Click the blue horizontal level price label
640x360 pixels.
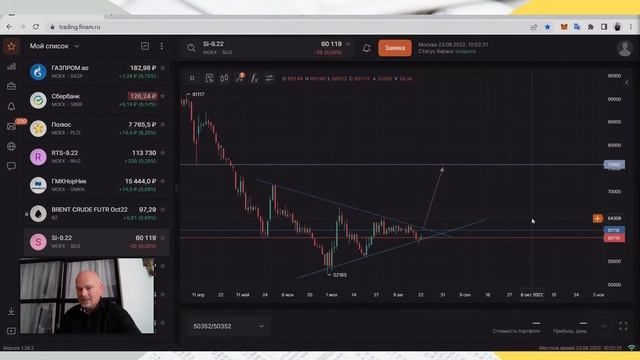point(614,230)
